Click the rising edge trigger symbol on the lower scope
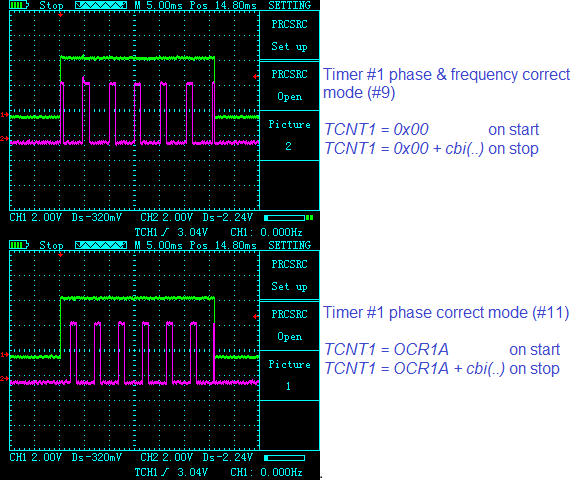The height and width of the screenshot is (480, 588). [164, 472]
